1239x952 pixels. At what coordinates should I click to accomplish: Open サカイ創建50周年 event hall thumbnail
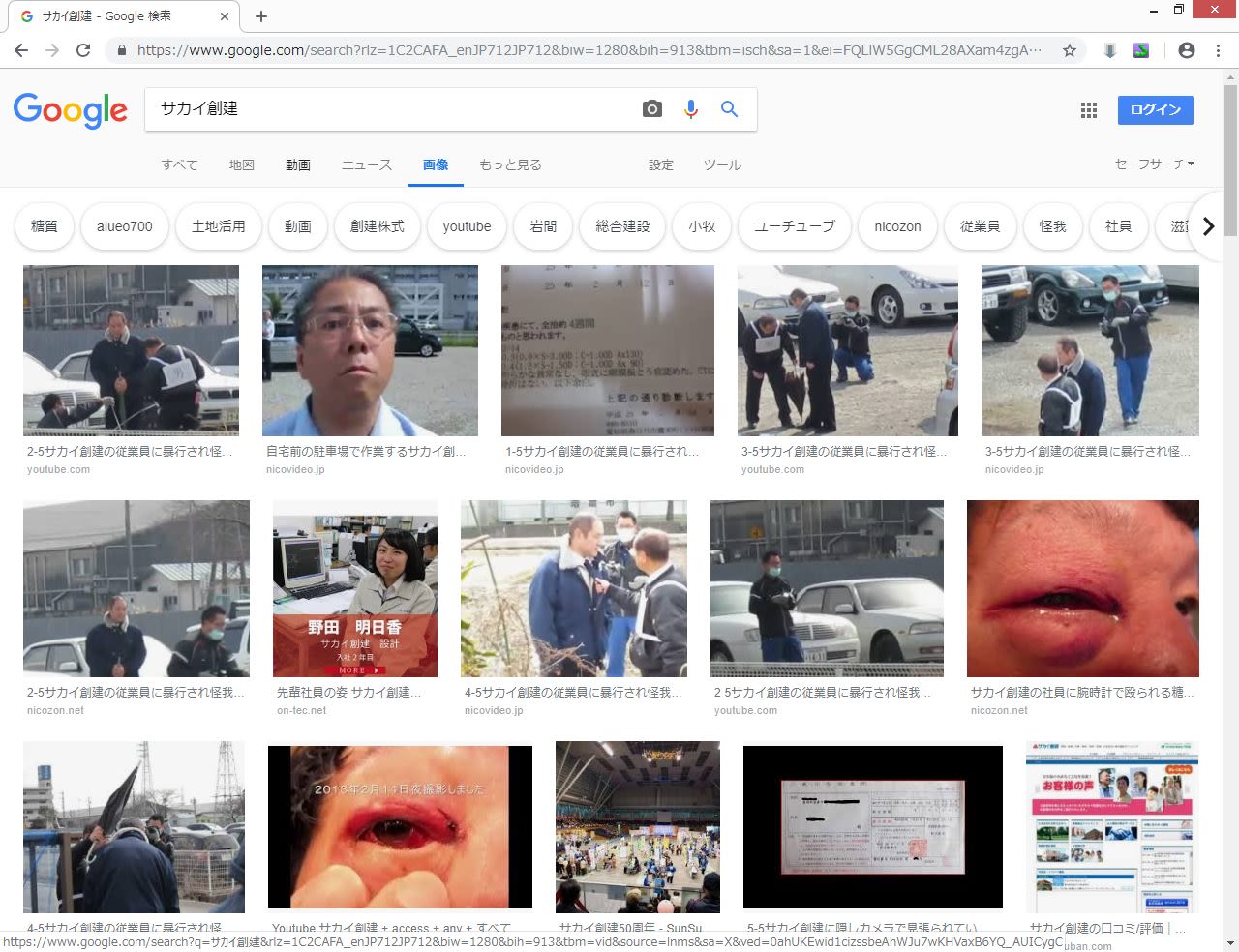point(638,827)
